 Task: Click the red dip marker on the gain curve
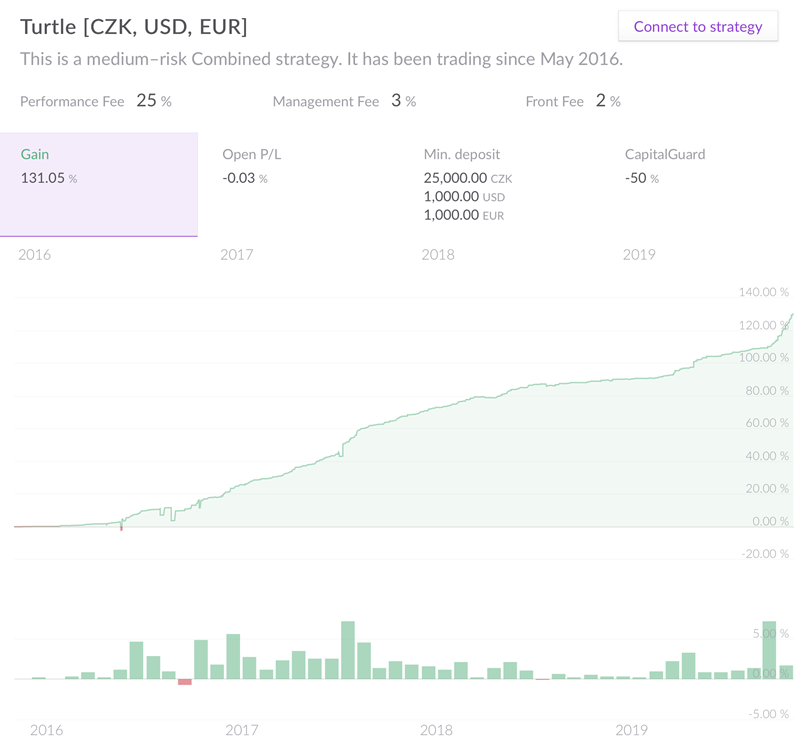(x=121, y=528)
